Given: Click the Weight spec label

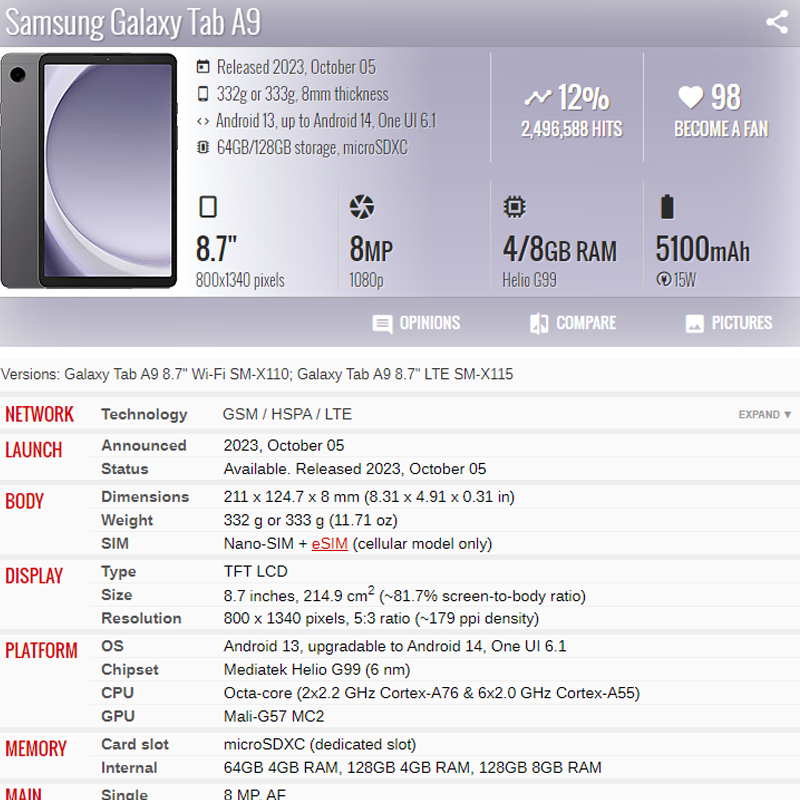Looking at the screenshot, I should (x=127, y=520).
